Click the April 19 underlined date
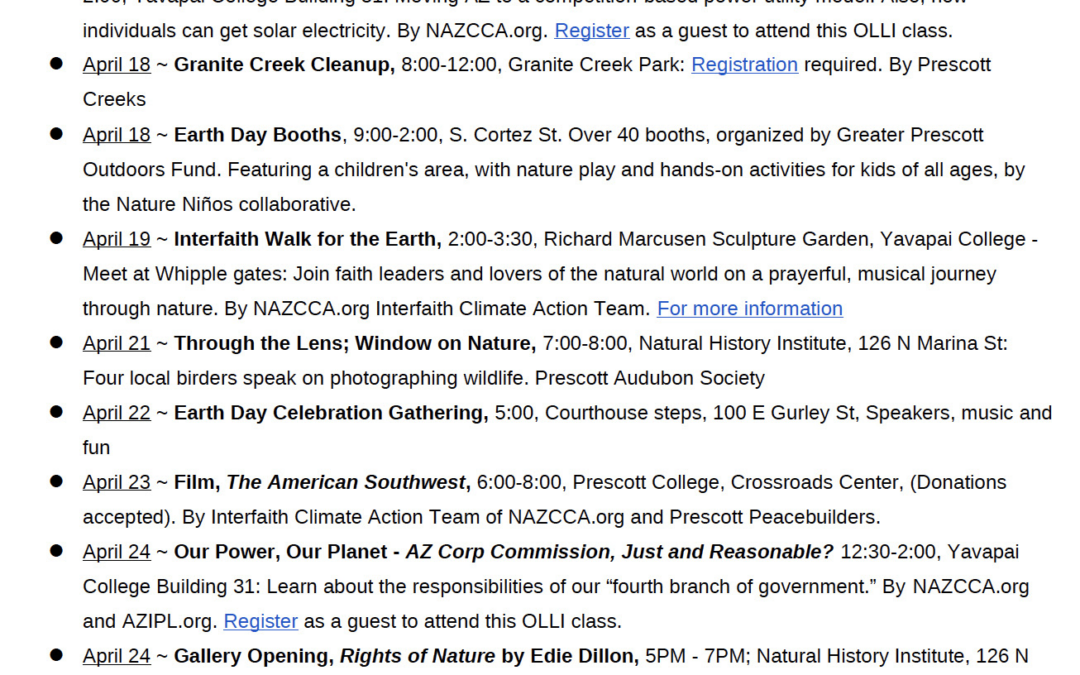1080x675 pixels. click(116, 239)
